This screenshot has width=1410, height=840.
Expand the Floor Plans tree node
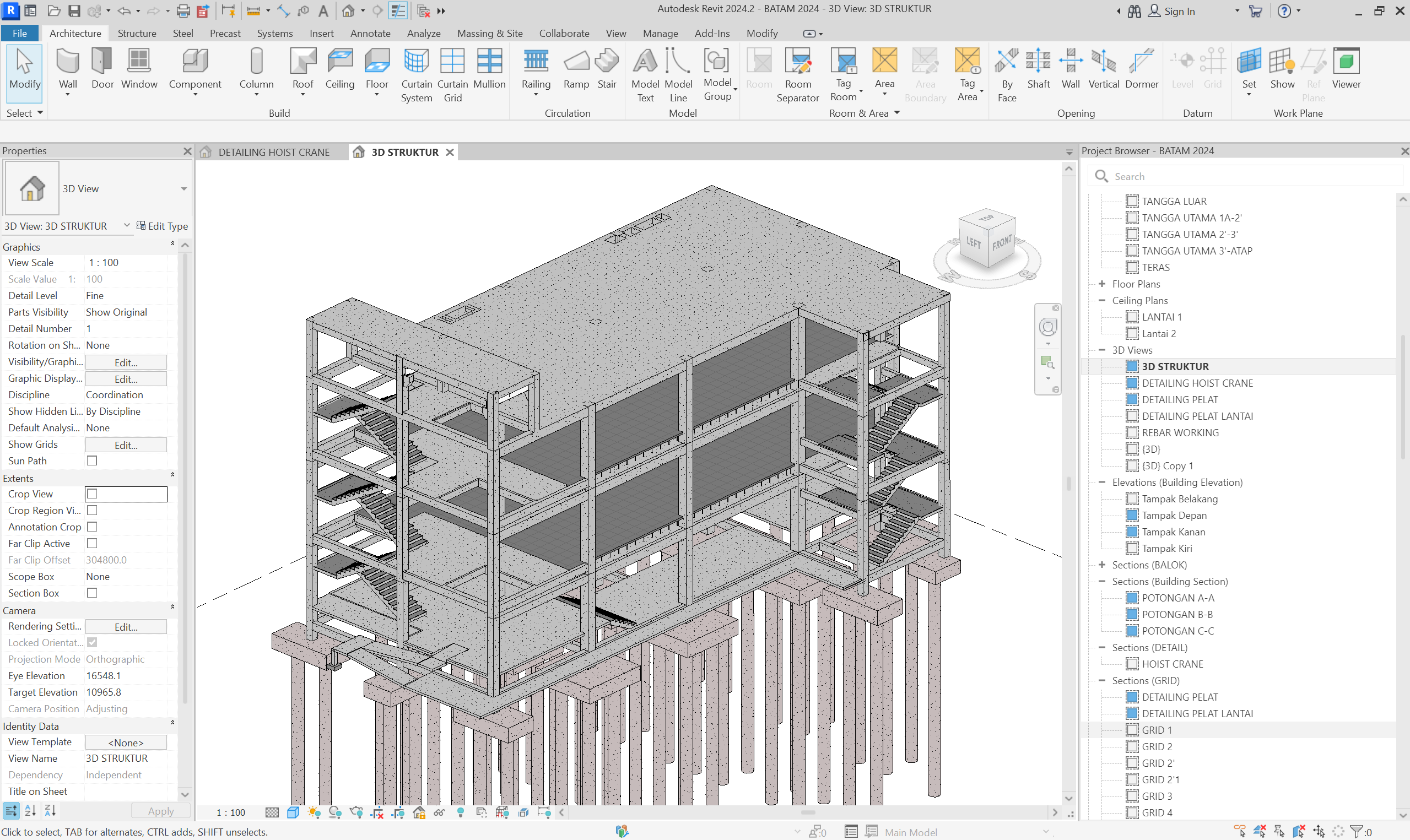[x=1101, y=284]
